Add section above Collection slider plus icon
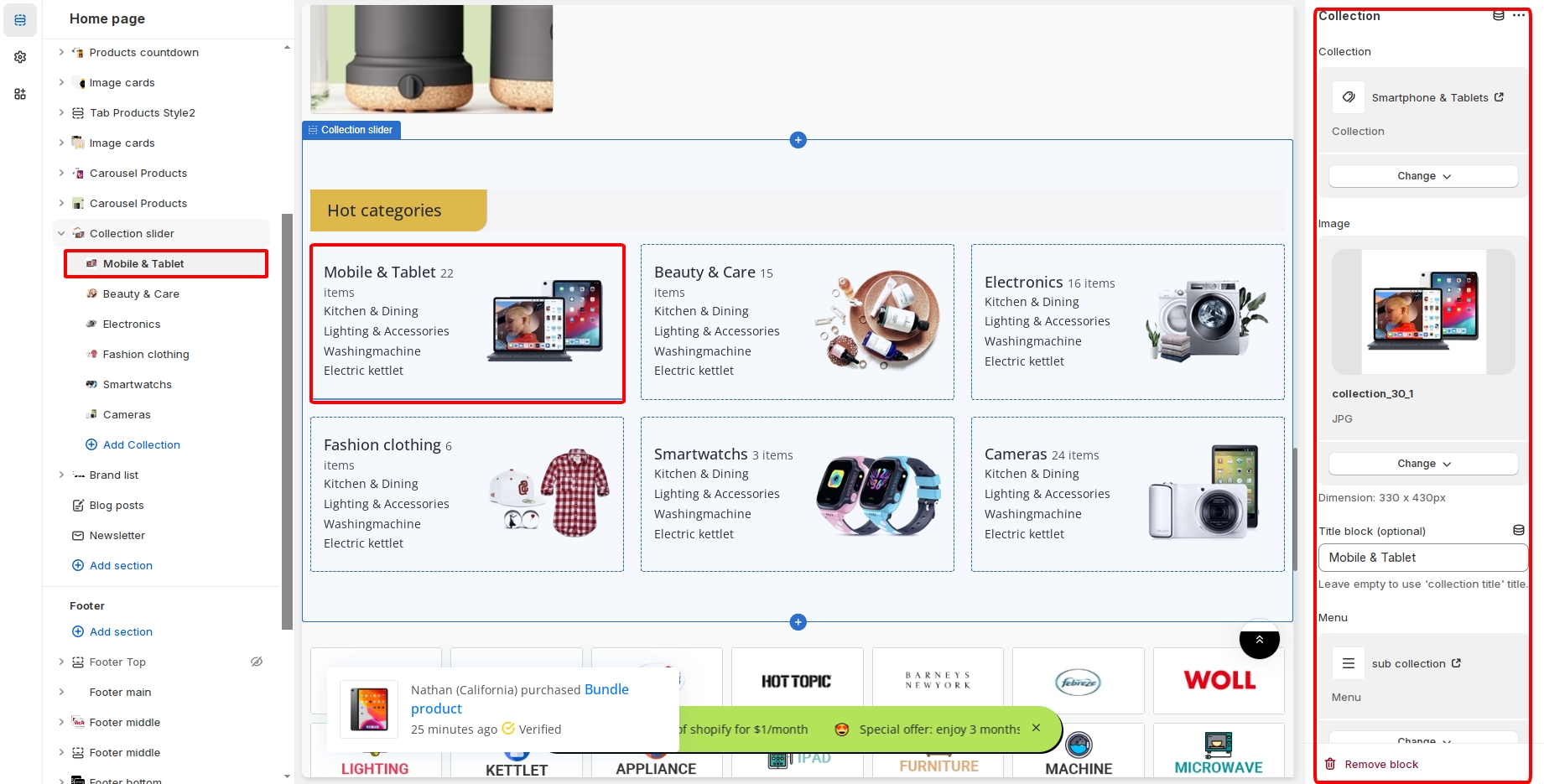The width and height of the screenshot is (1544, 784). (798, 140)
